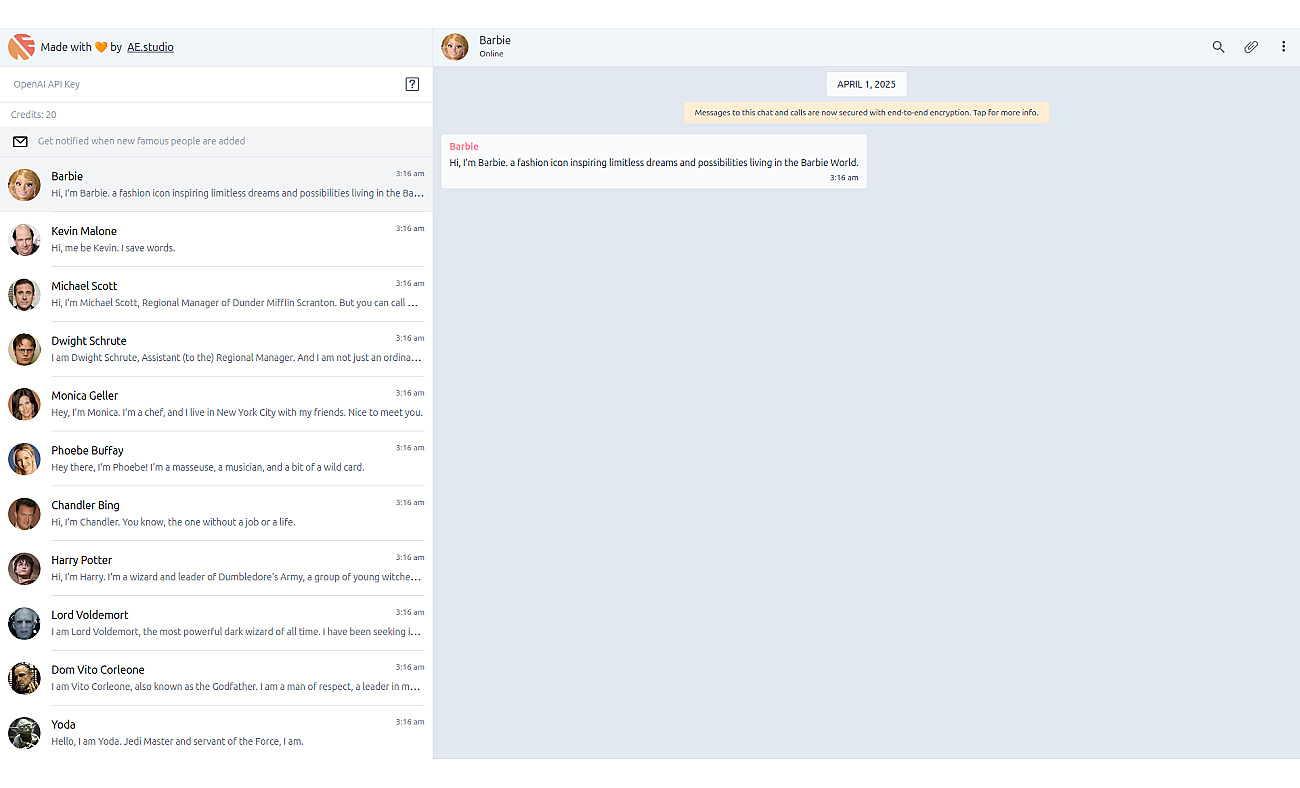Open chat with Kevin Malone
The height and width of the screenshot is (788, 1300).
[x=216, y=240]
